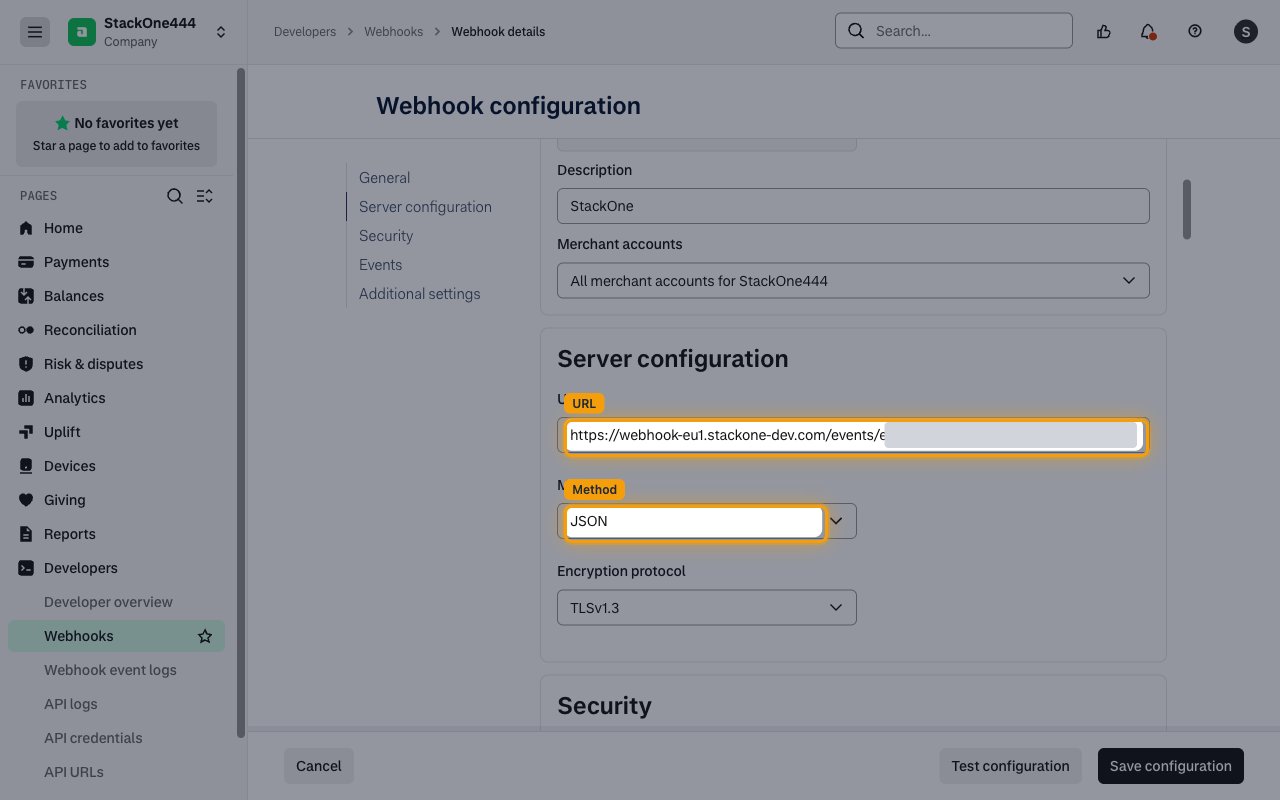The width and height of the screenshot is (1280, 800).
Task: Open Developer overview in sidebar
Action: (x=108, y=602)
